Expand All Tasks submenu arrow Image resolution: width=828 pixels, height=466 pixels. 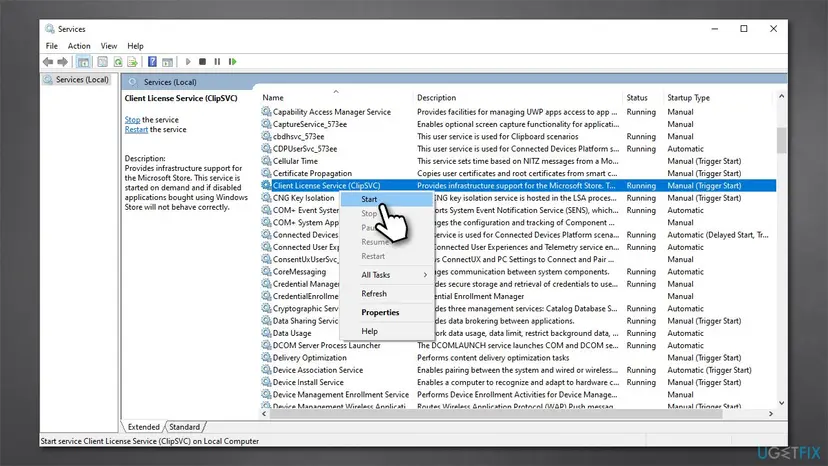pos(425,275)
